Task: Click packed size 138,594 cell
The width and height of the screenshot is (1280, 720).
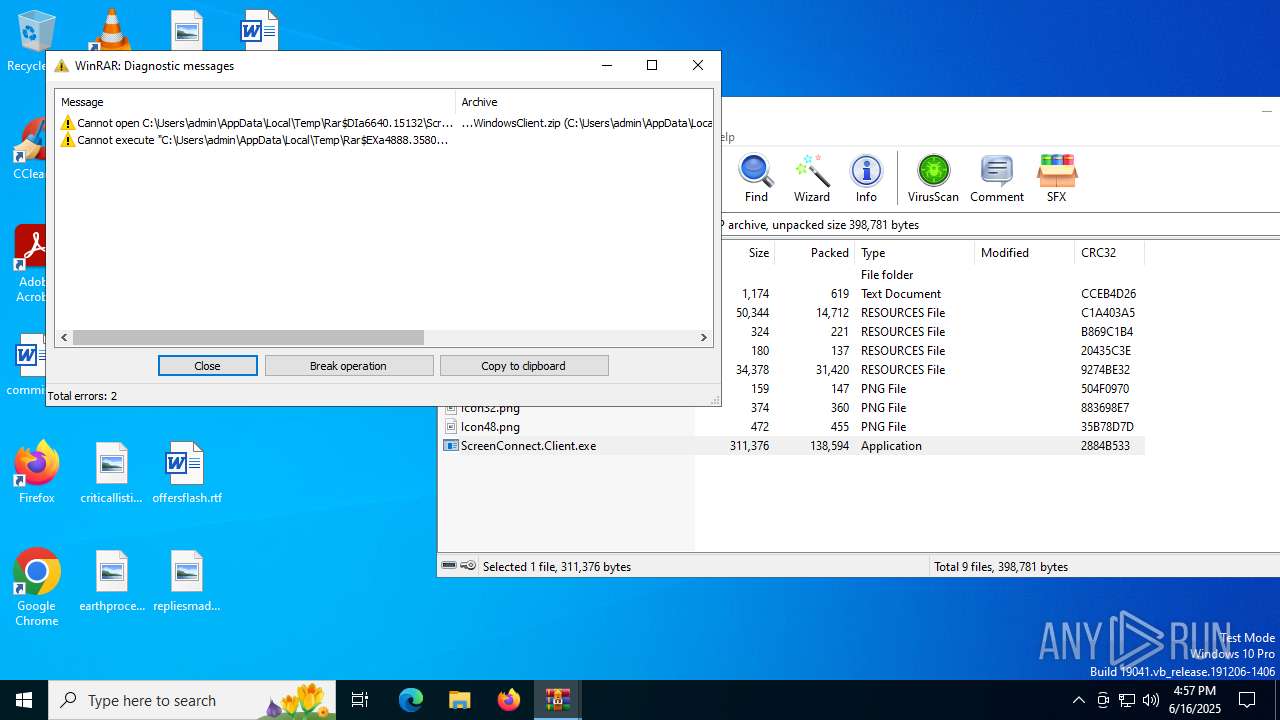Action: click(829, 446)
